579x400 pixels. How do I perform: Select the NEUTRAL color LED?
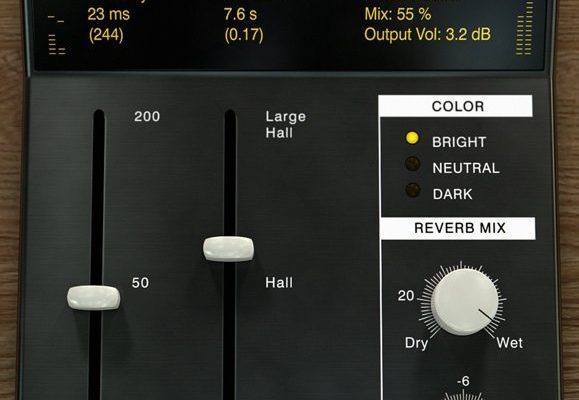coord(412,164)
